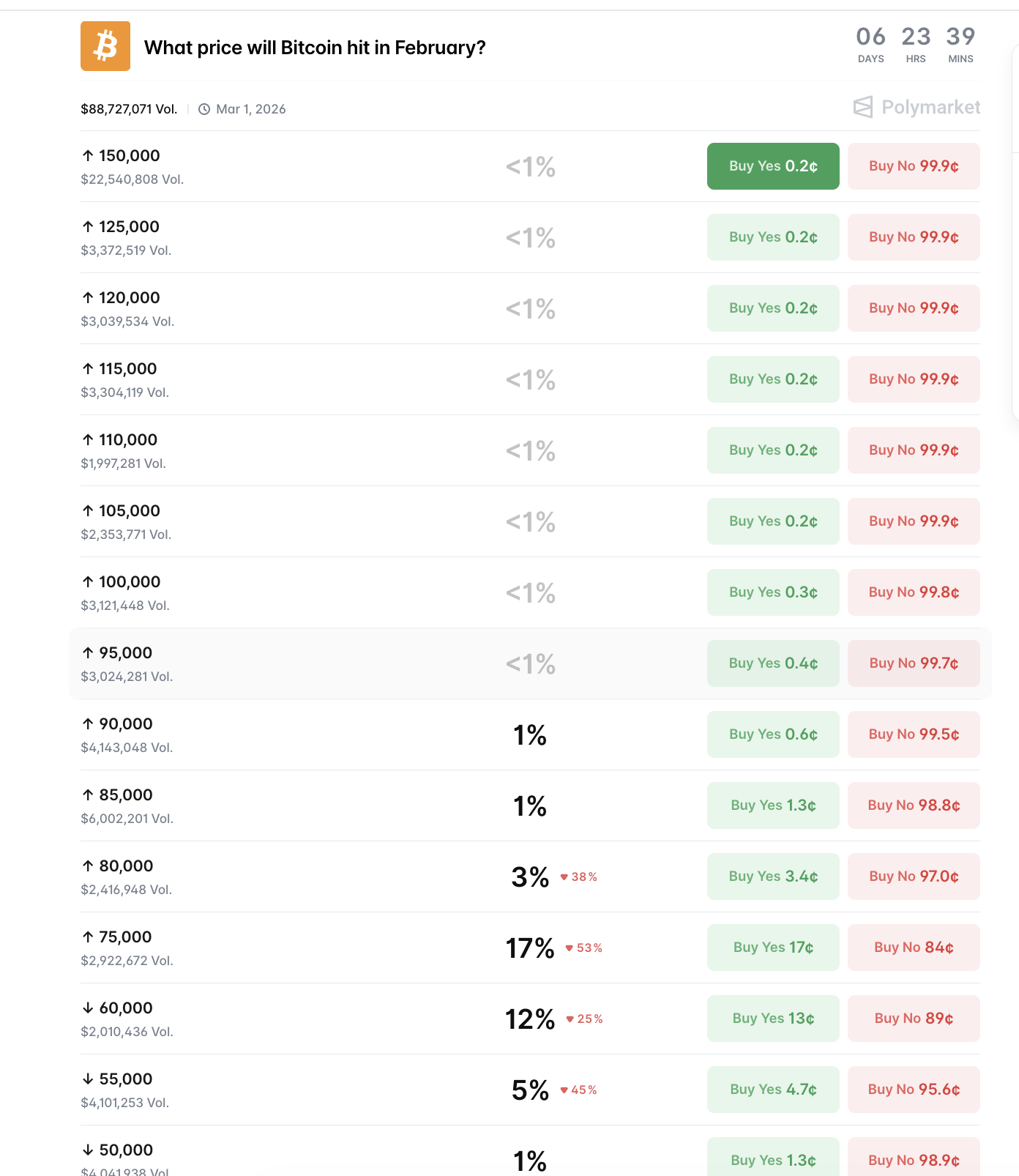The width and height of the screenshot is (1019, 1176).
Task: Buy Yes at 4.7¢ for 55,000
Action: tap(773, 1090)
